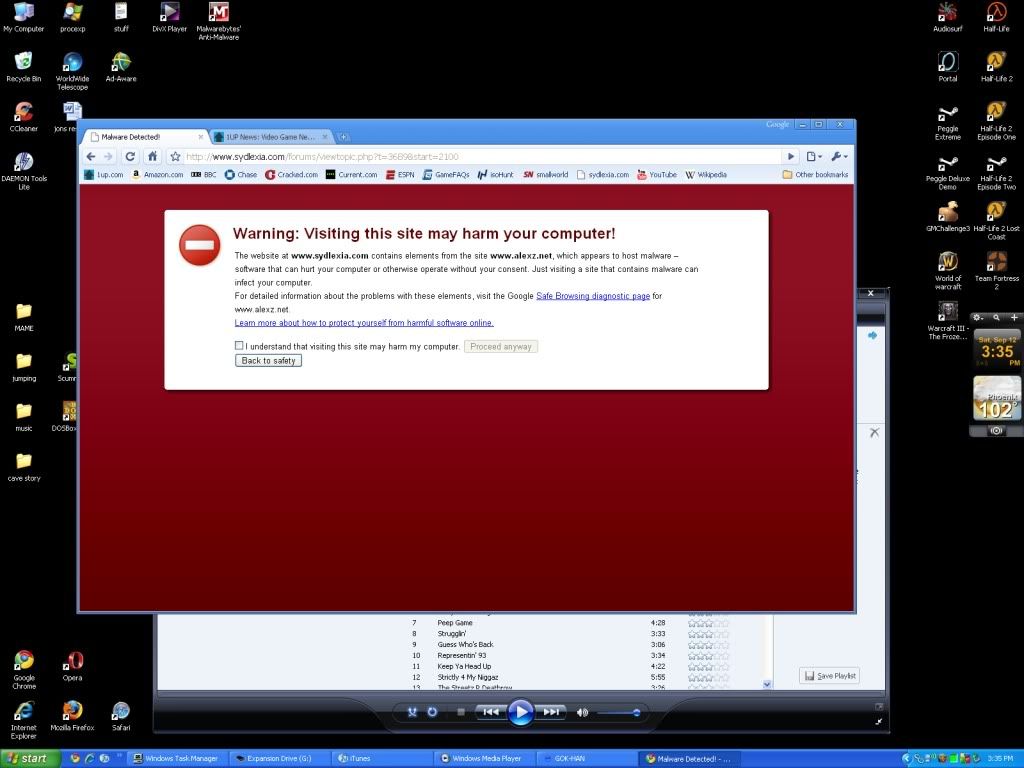The image size is (1024, 768).
Task: Toggle repeat in Media Player
Action: 432,712
